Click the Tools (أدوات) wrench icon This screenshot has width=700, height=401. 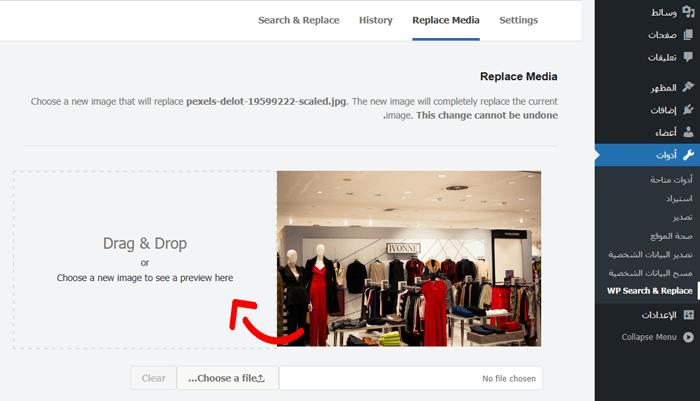click(688, 155)
